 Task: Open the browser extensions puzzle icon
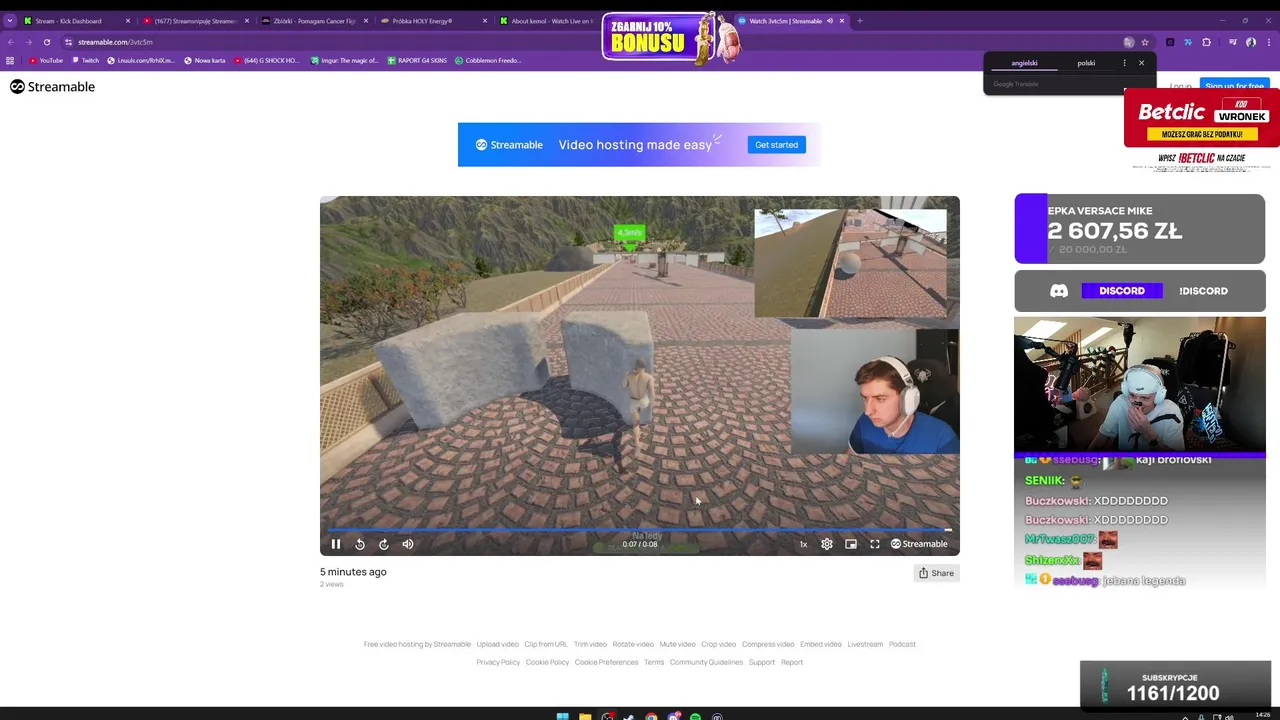pyautogui.click(x=1206, y=42)
